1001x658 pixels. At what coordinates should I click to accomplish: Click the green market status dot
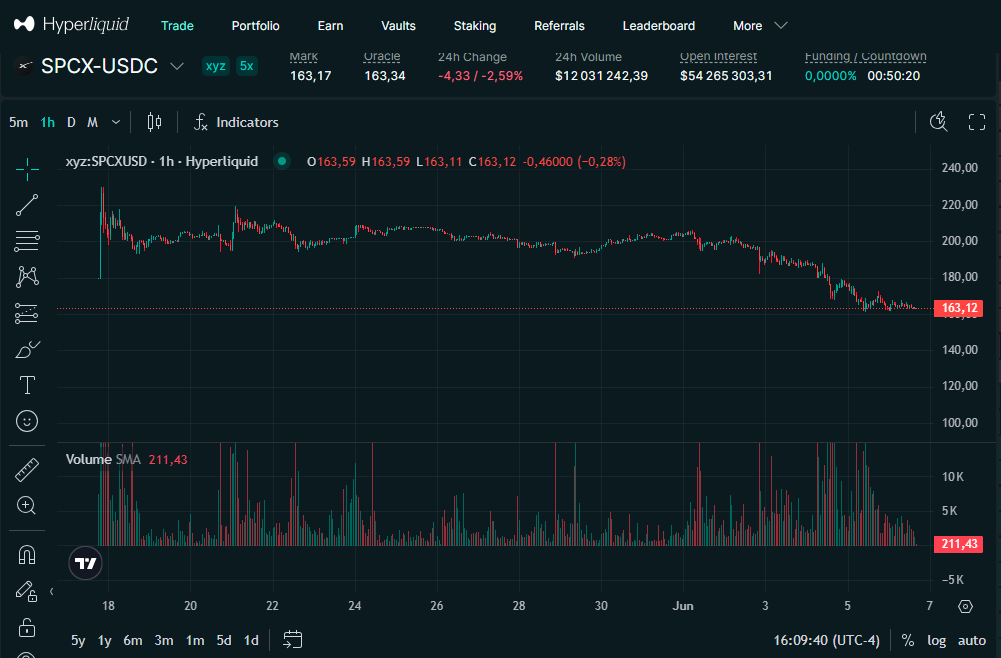click(282, 161)
